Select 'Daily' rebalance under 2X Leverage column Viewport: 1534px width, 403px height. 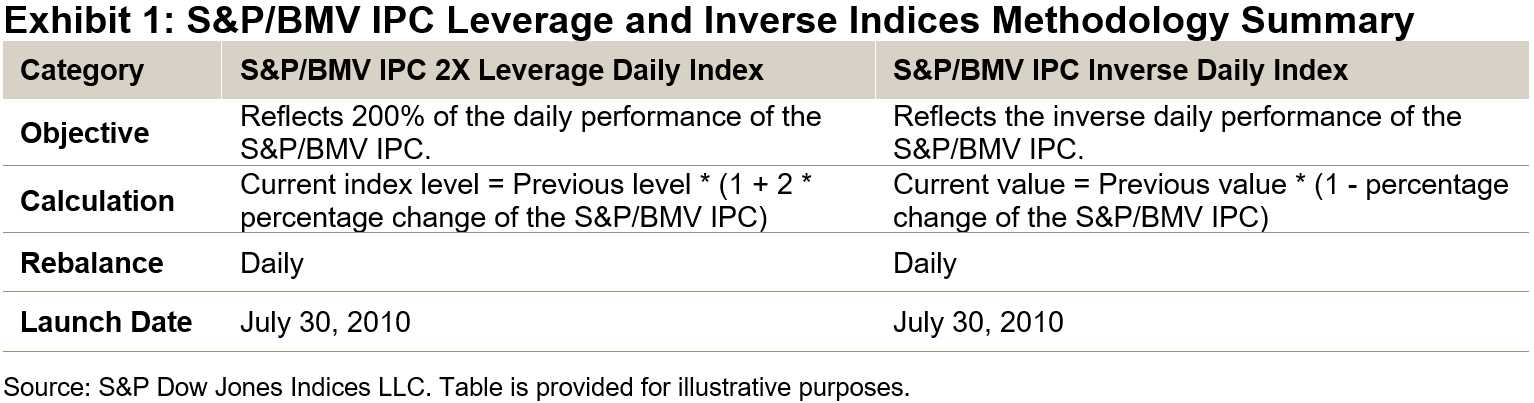pyautogui.click(x=272, y=263)
